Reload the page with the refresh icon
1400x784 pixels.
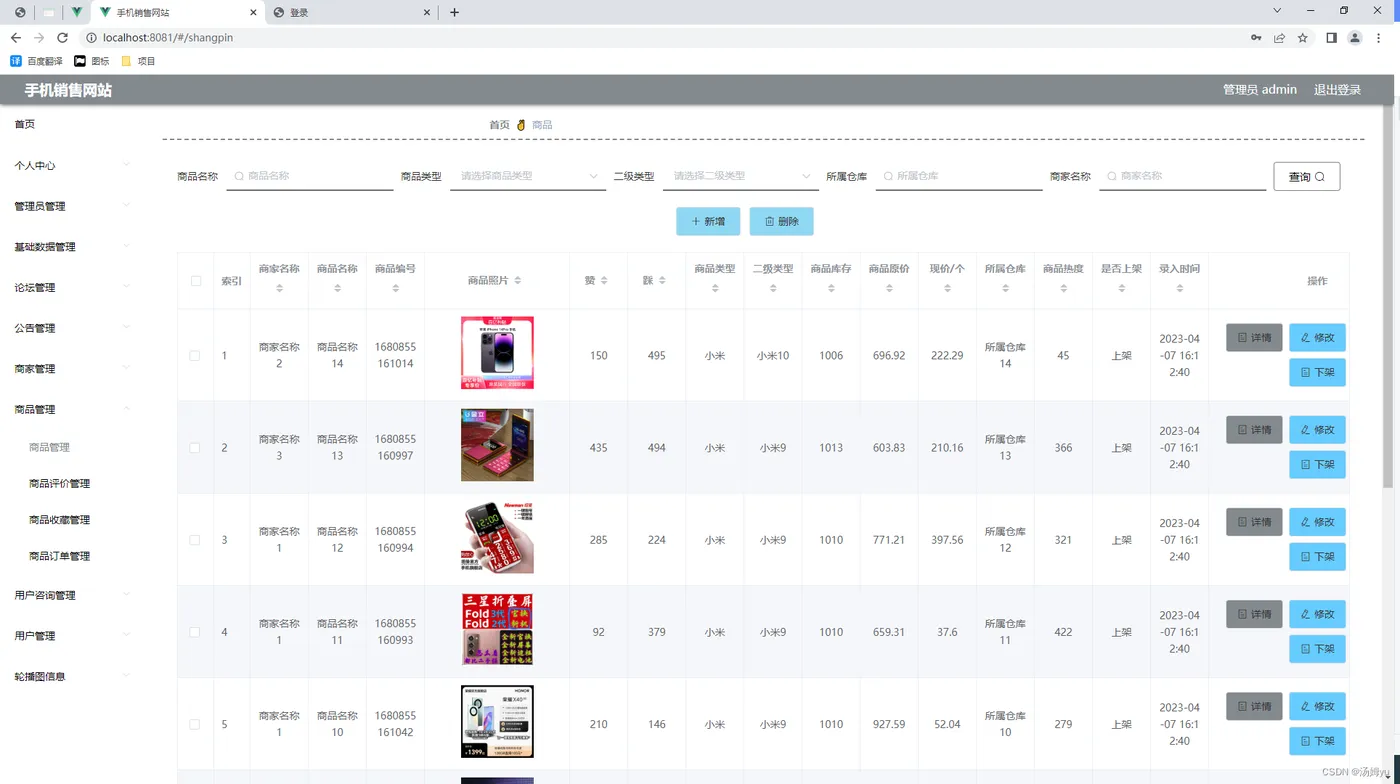tap(62, 38)
